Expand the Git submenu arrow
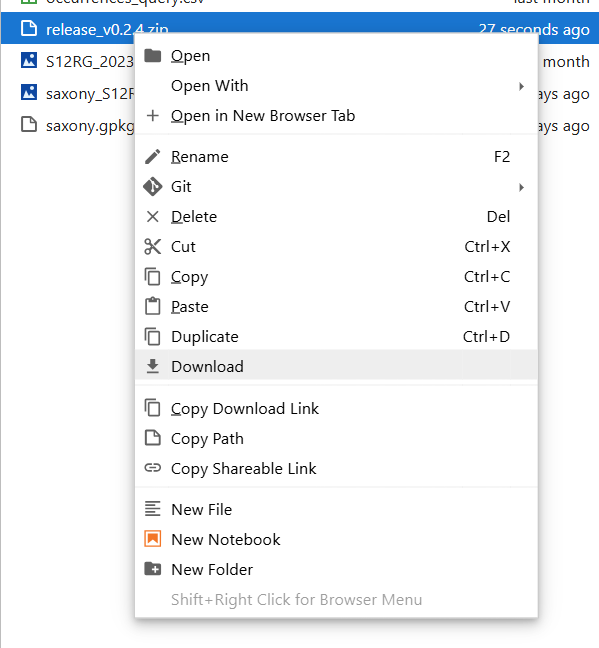This screenshot has width=599, height=648. tap(521, 187)
